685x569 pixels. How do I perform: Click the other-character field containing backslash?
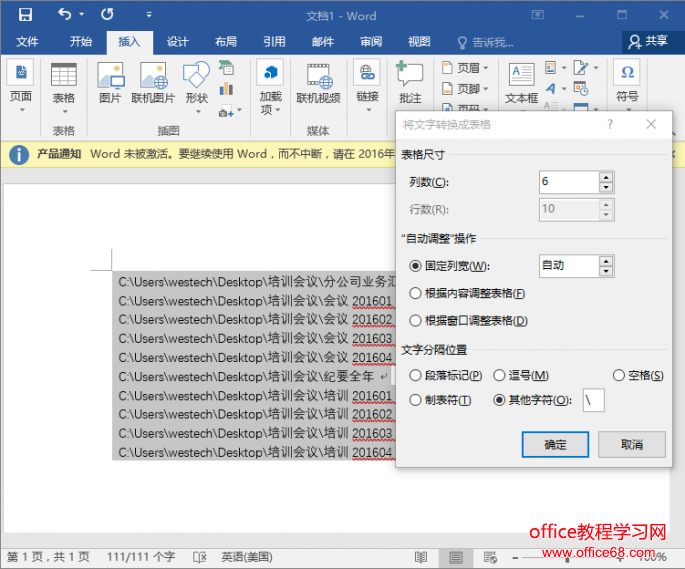coord(594,400)
